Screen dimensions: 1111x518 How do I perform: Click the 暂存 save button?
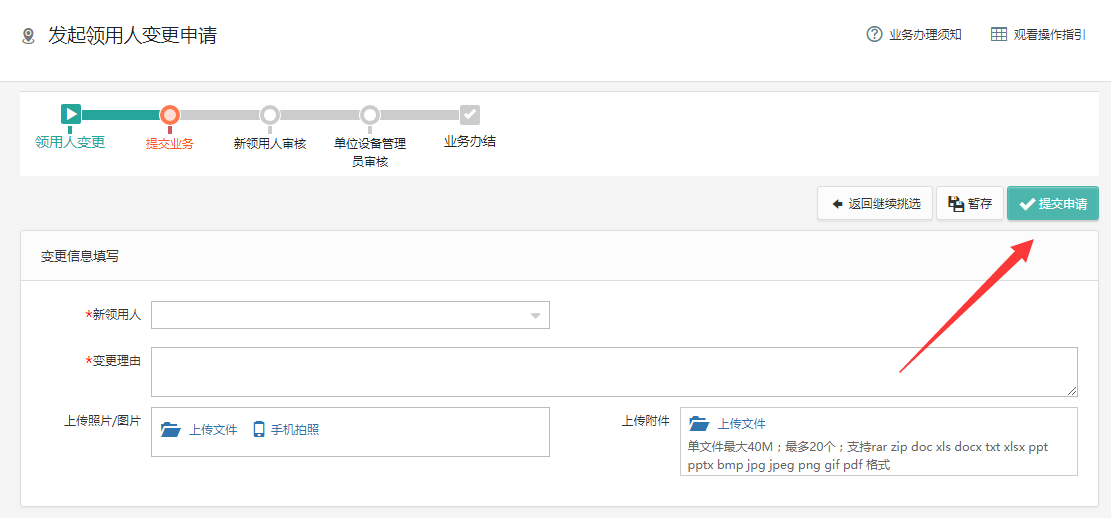969,203
